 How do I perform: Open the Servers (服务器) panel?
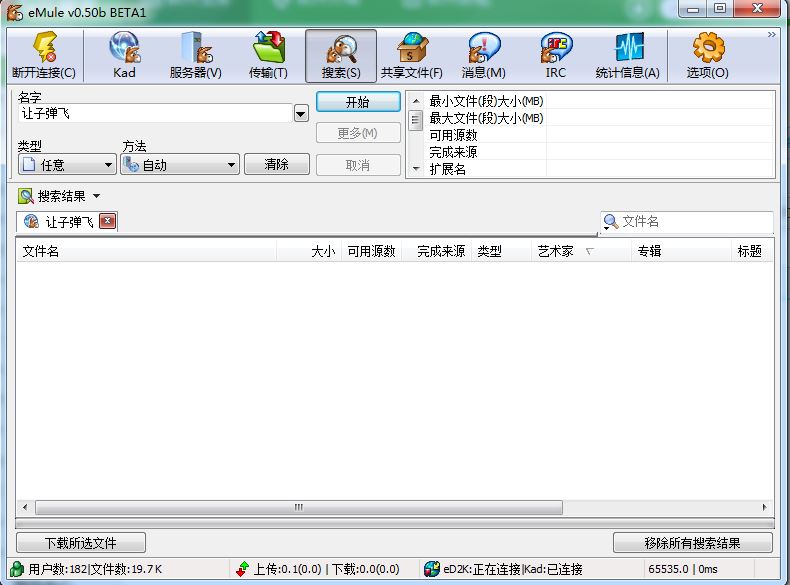coord(195,55)
